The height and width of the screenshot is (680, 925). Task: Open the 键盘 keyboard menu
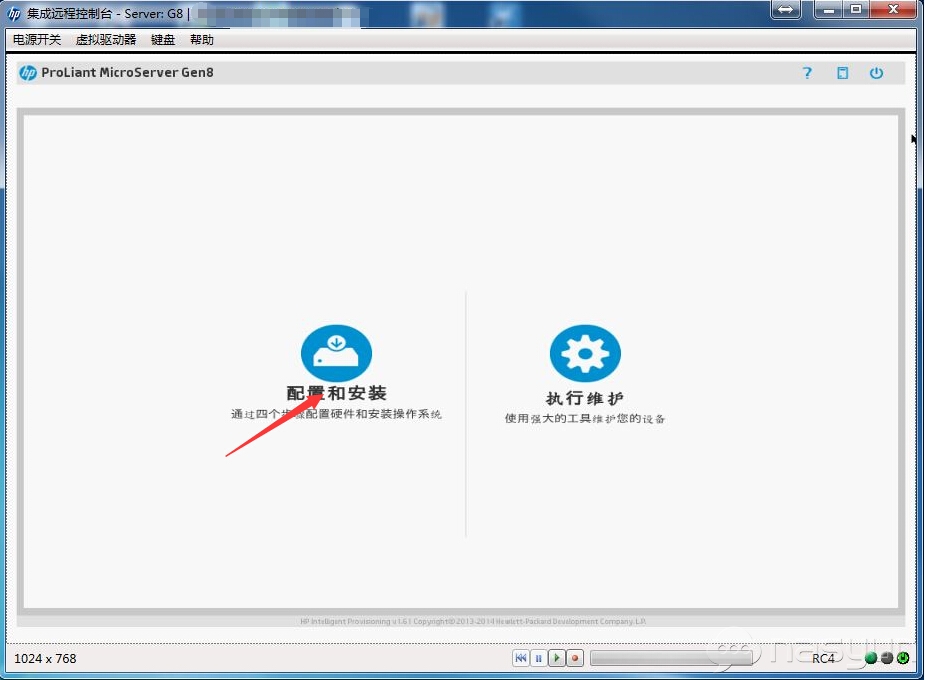click(163, 40)
